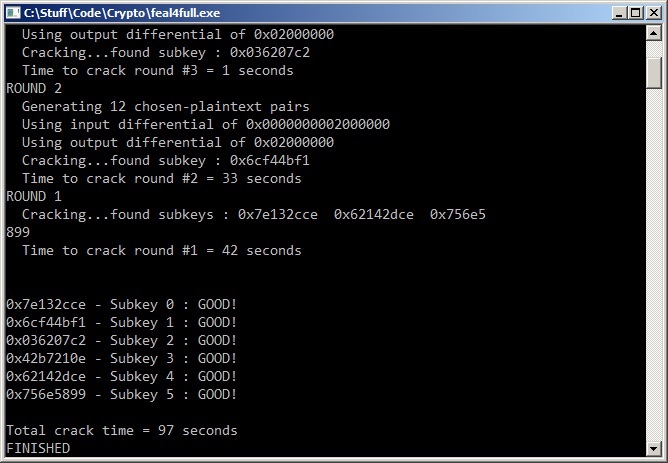Viewport: 668px width, 463px height.
Task: Click the FINISHED text at the bottom
Action: pos(38,448)
